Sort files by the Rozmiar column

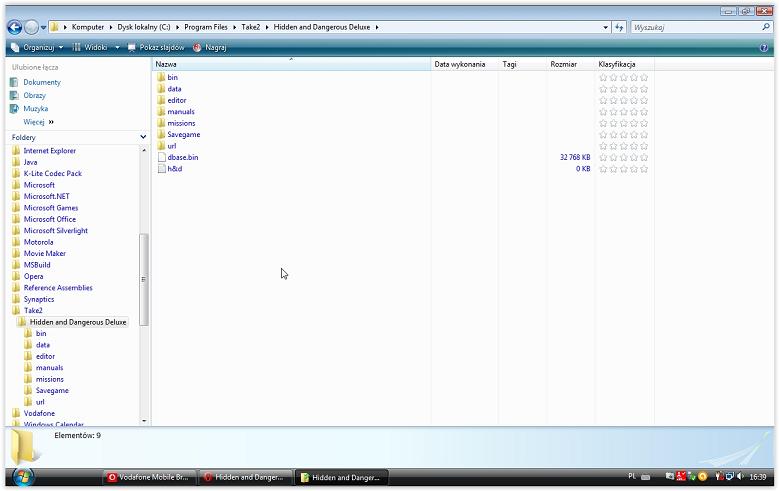[x=563, y=64]
